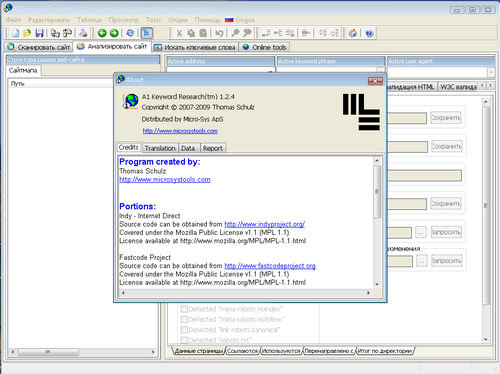Open the Опции menu
The width and height of the screenshot is (500, 374).
click(x=178, y=20)
